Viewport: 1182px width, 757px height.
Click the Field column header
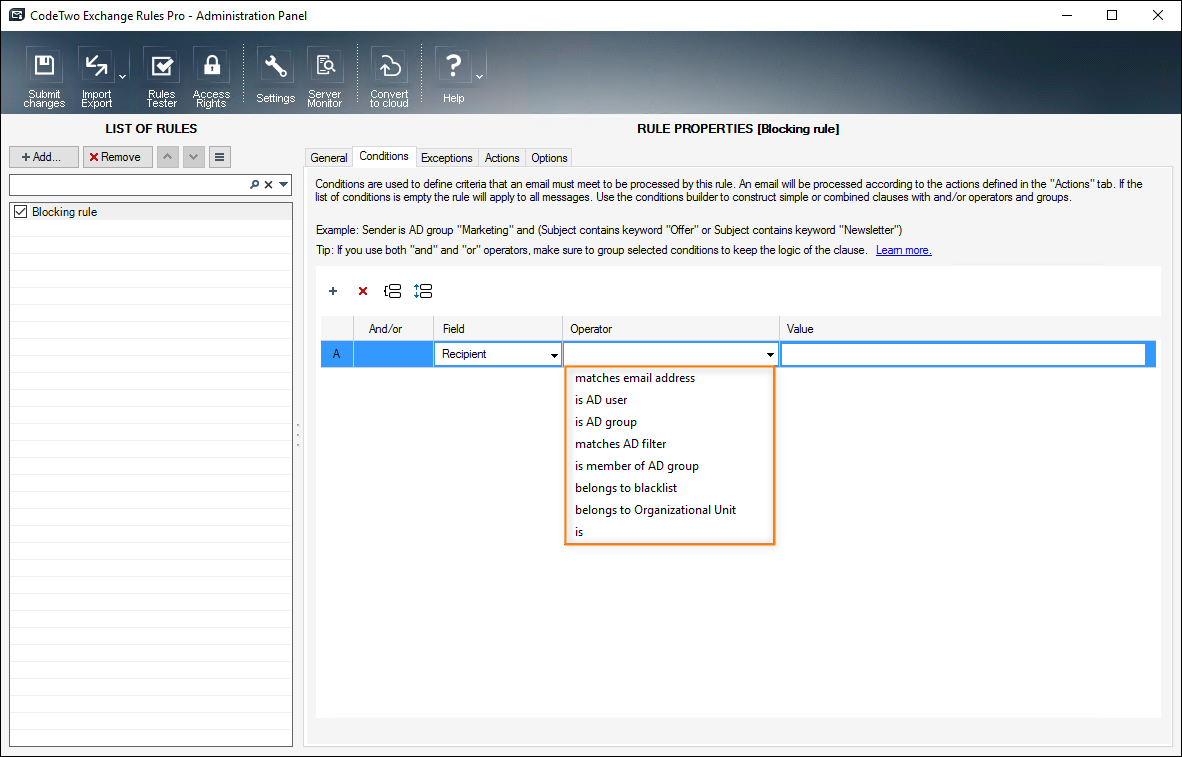pos(498,329)
